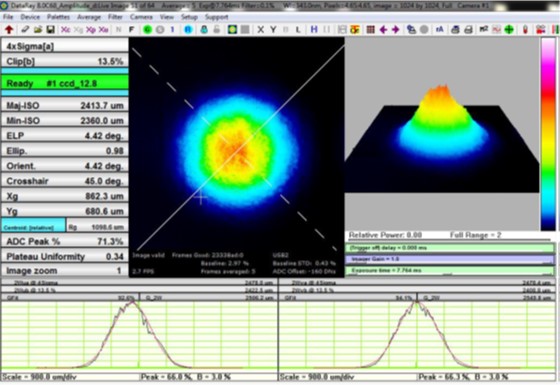Image resolution: width=560 pixels, height=385 pixels.
Task: Click the Xg 862.3 um button
Action: click(65, 196)
